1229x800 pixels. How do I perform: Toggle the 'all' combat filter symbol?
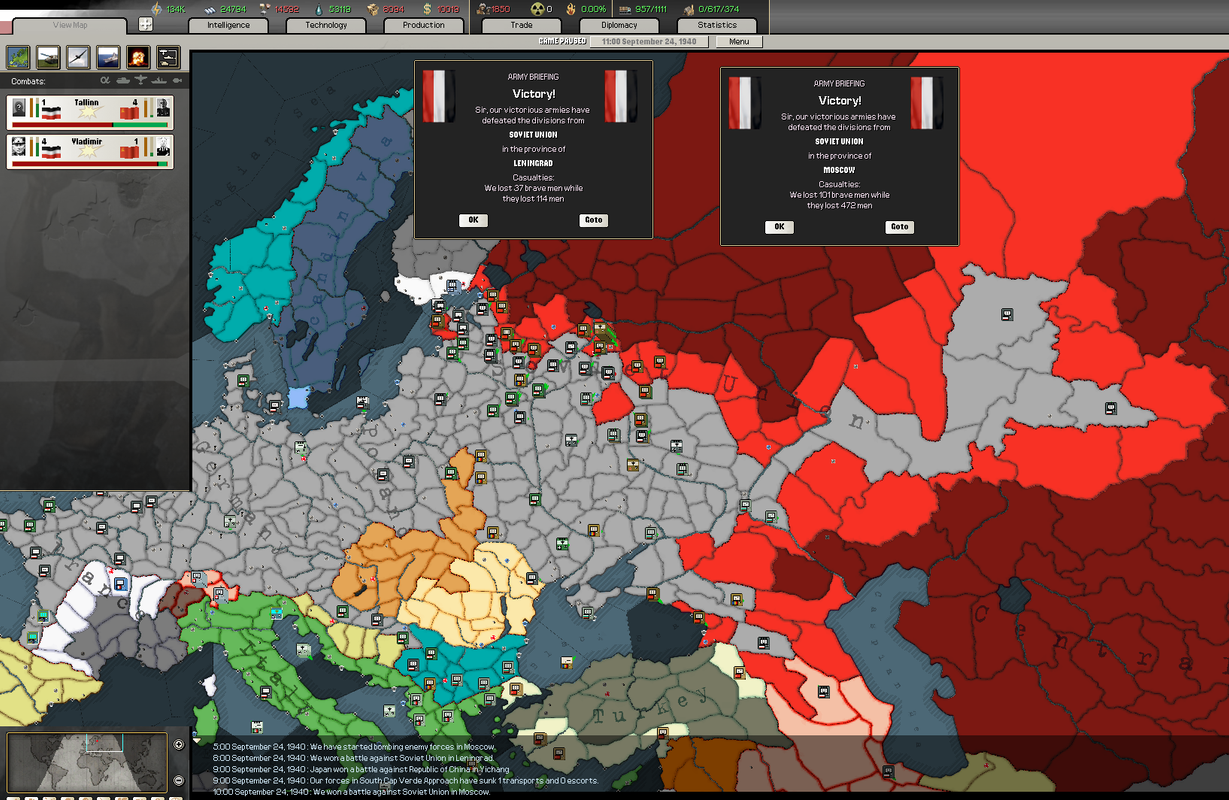point(105,81)
